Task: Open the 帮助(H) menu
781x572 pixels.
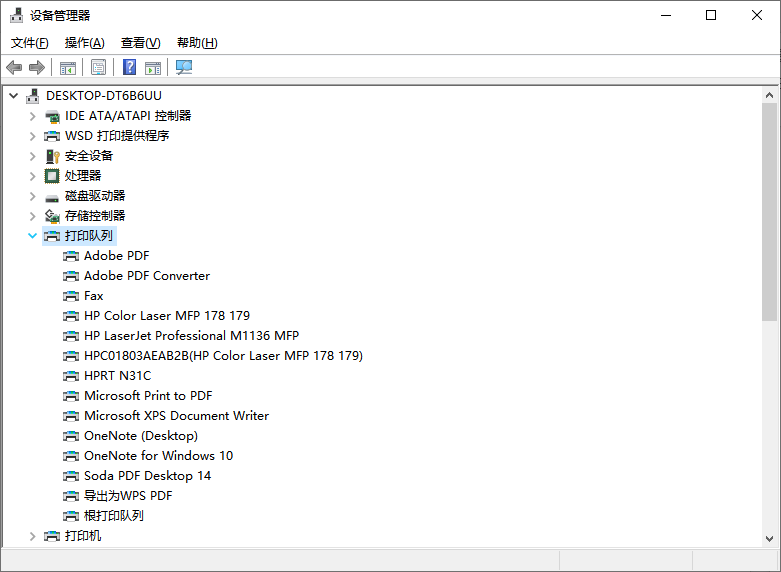Action: [x=197, y=43]
